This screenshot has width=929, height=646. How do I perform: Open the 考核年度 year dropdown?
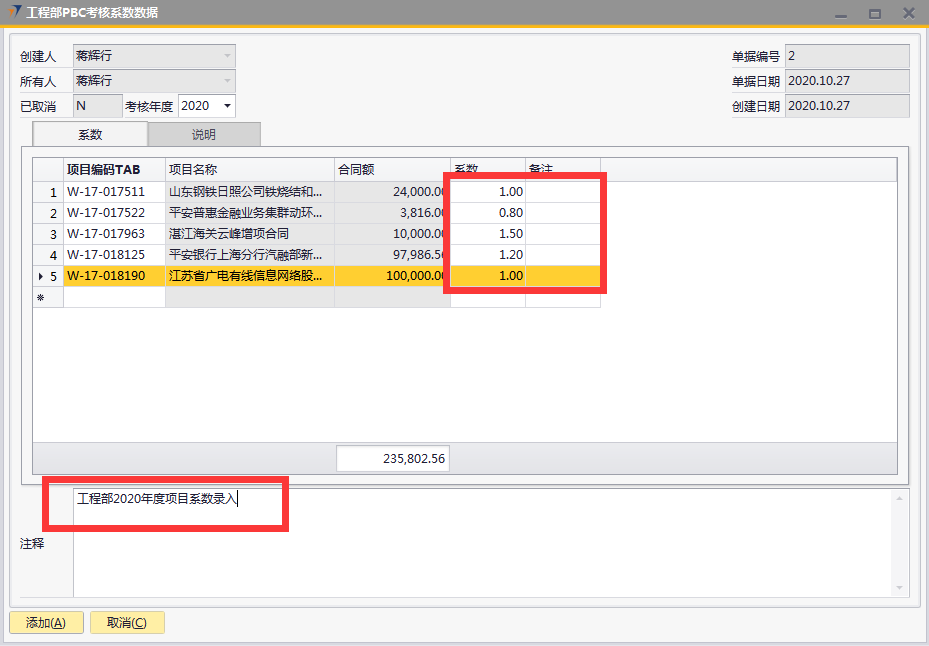click(x=227, y=106)
